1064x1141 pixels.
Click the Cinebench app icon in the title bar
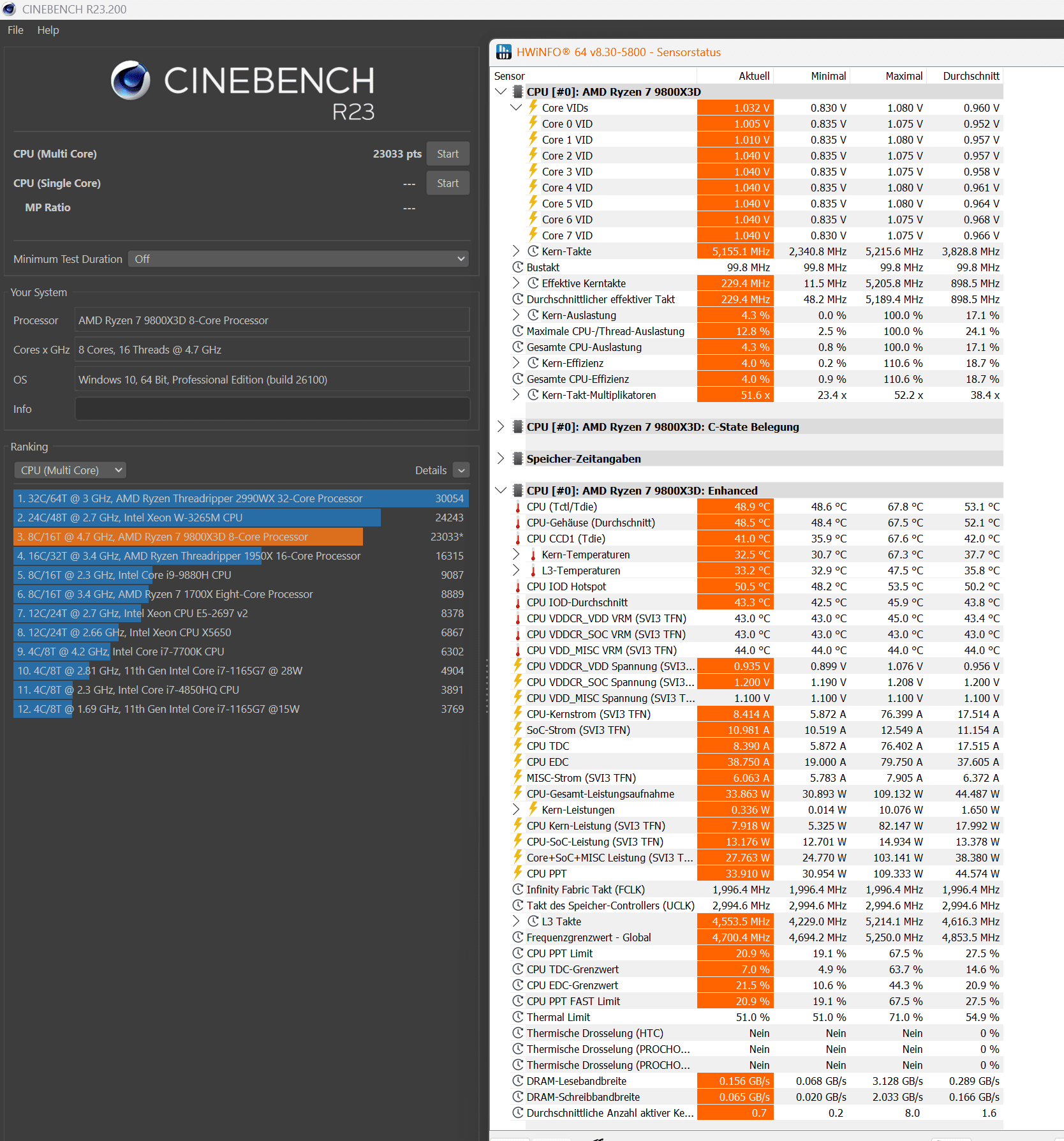9,9
